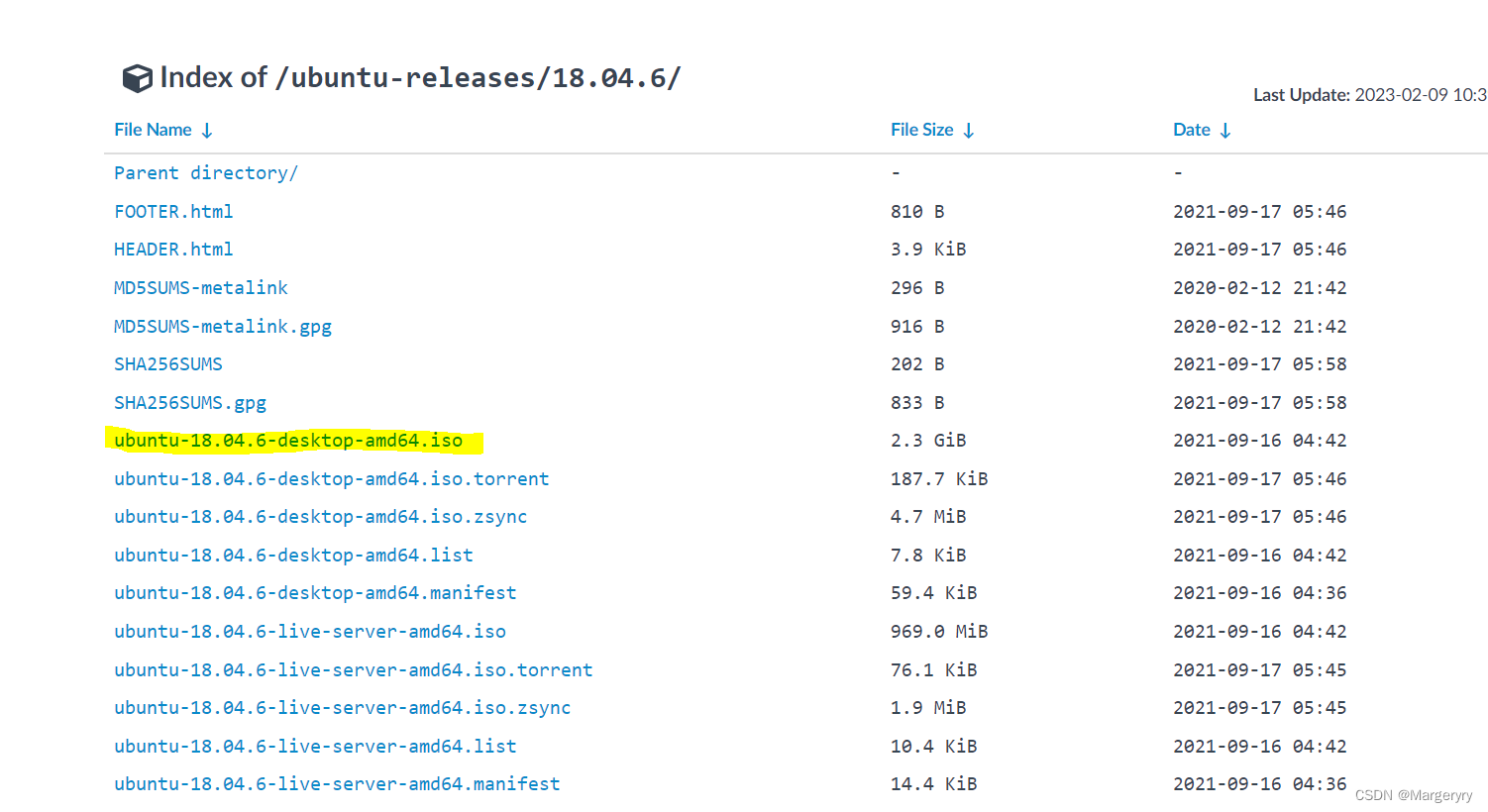
Task: Select the 202 B size value
Action: coord(917,364)
